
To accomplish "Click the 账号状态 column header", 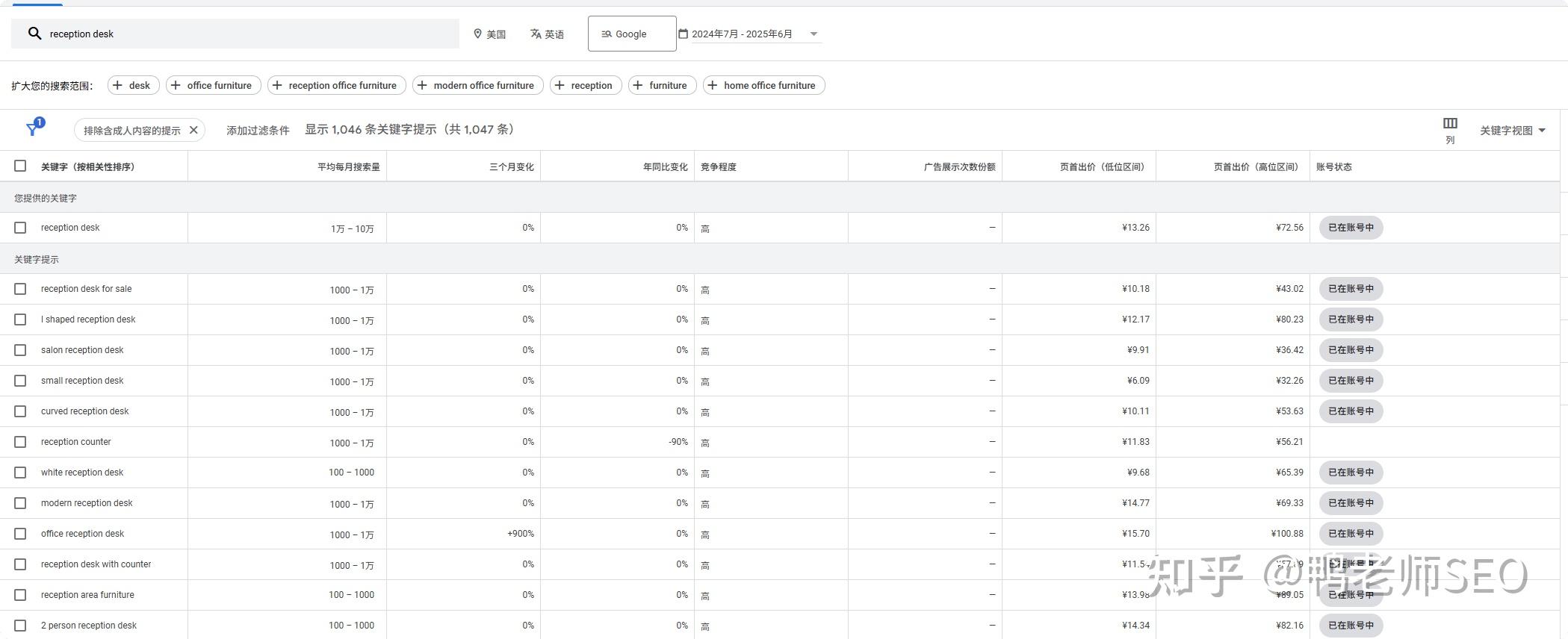I will pyautogui.click(x=1334, y=166).
